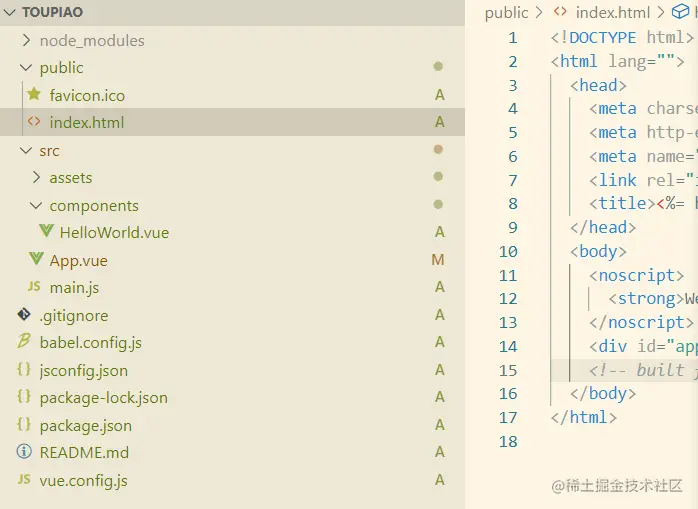The width and height of the screenshot is (698, 509).
Task: Open package-lock.json file
Action: 104,398
